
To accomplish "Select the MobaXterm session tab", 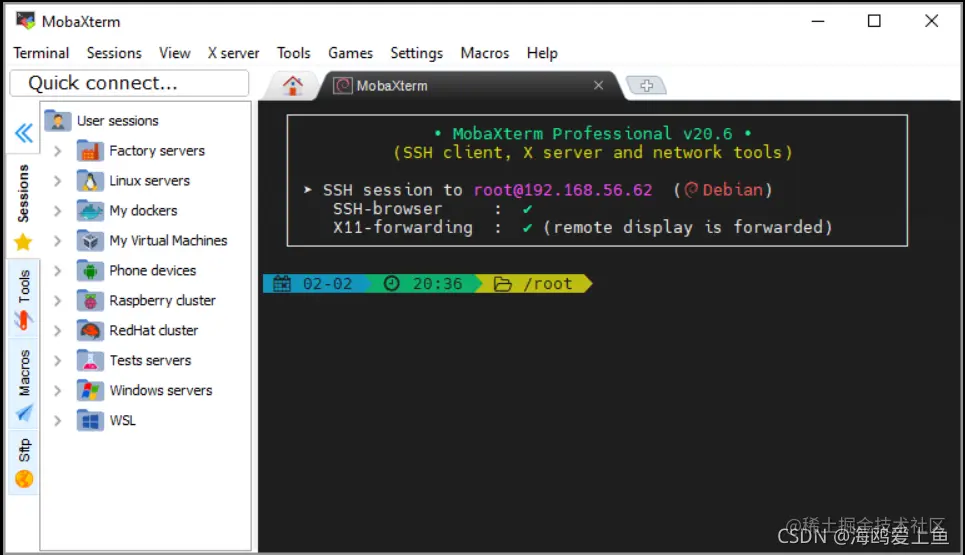I will pyautogui.click(x=471, y=86).
